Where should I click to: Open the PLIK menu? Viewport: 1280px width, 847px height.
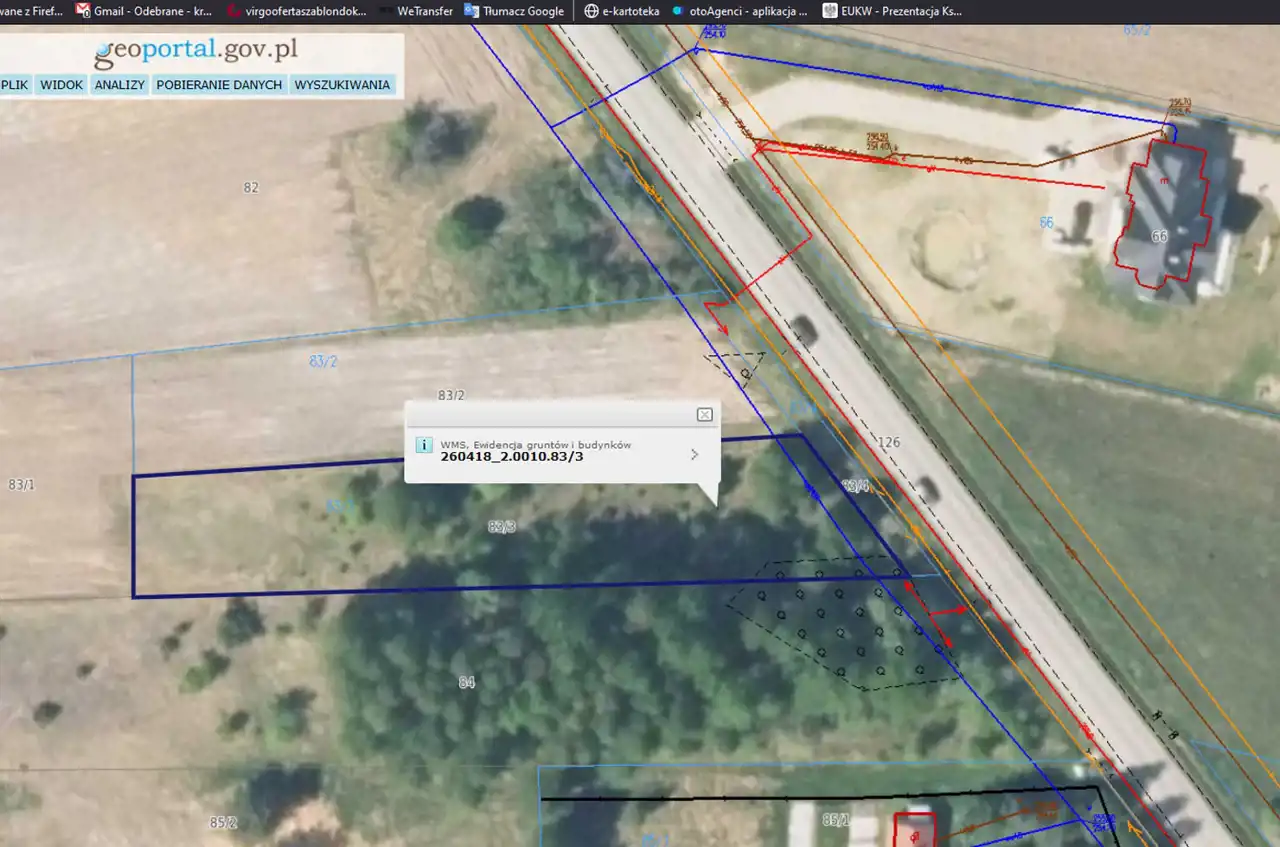(x=14, y=85)
